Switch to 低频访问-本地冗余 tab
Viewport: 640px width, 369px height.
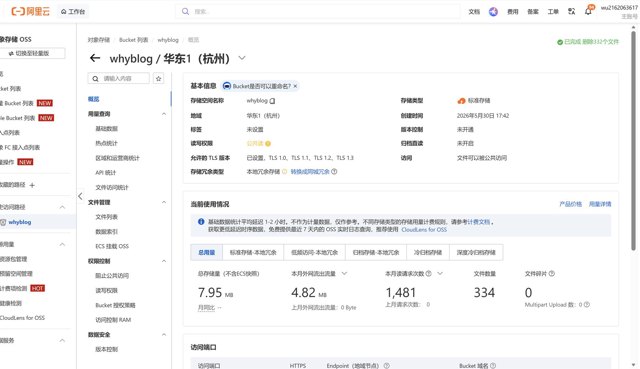[314, 252]
